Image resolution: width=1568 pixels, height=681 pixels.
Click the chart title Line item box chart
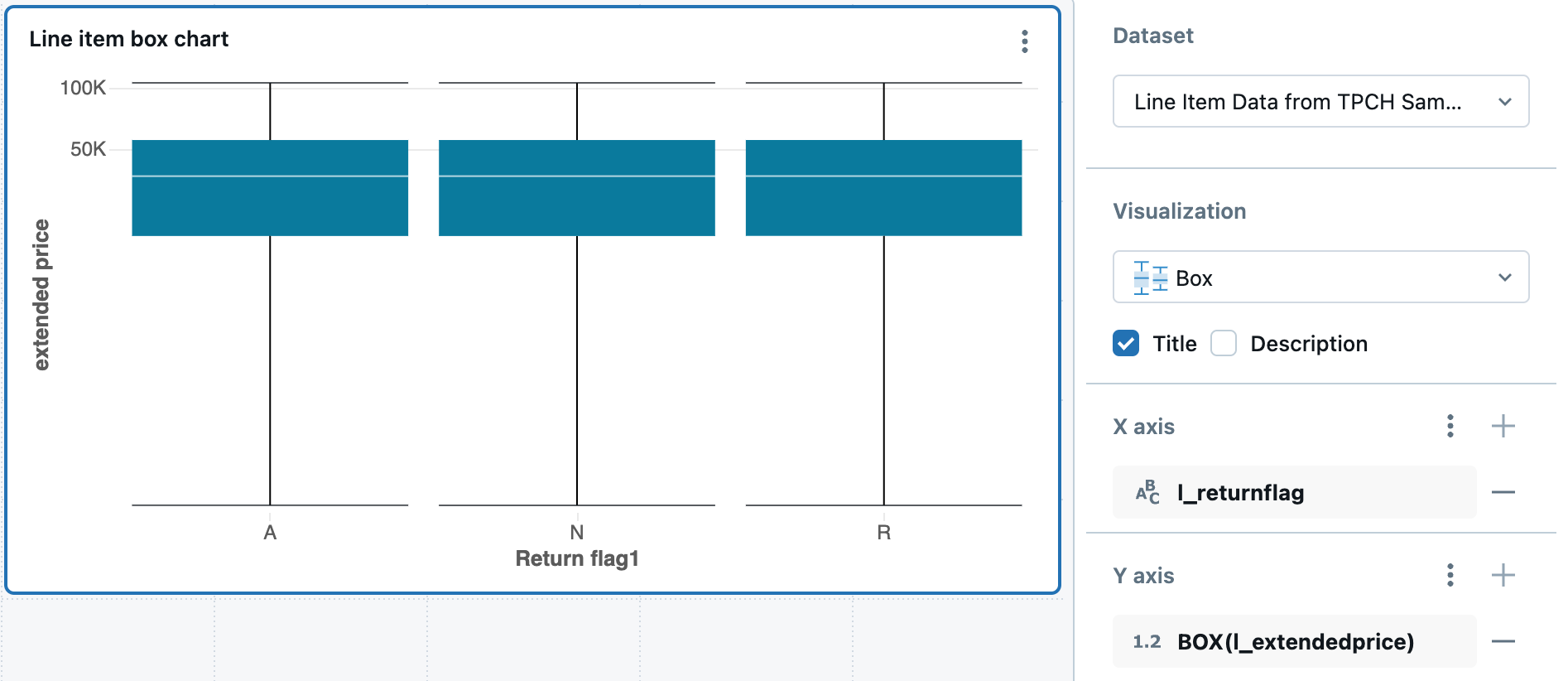click(x=129, y=39)
